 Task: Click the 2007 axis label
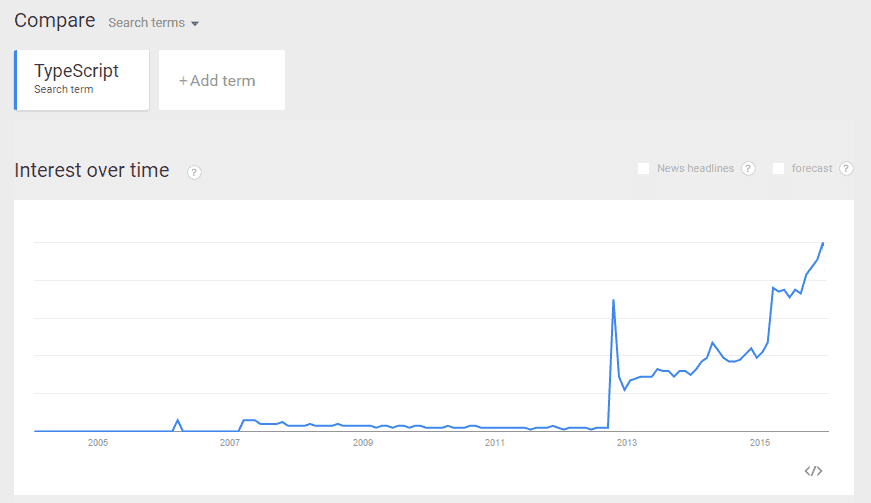tap(230, 442)
